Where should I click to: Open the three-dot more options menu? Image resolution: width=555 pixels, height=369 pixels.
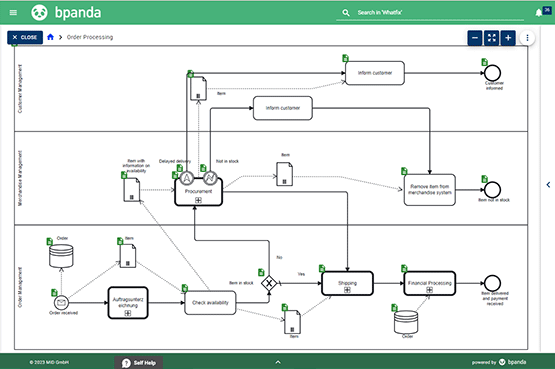point(527,38)
